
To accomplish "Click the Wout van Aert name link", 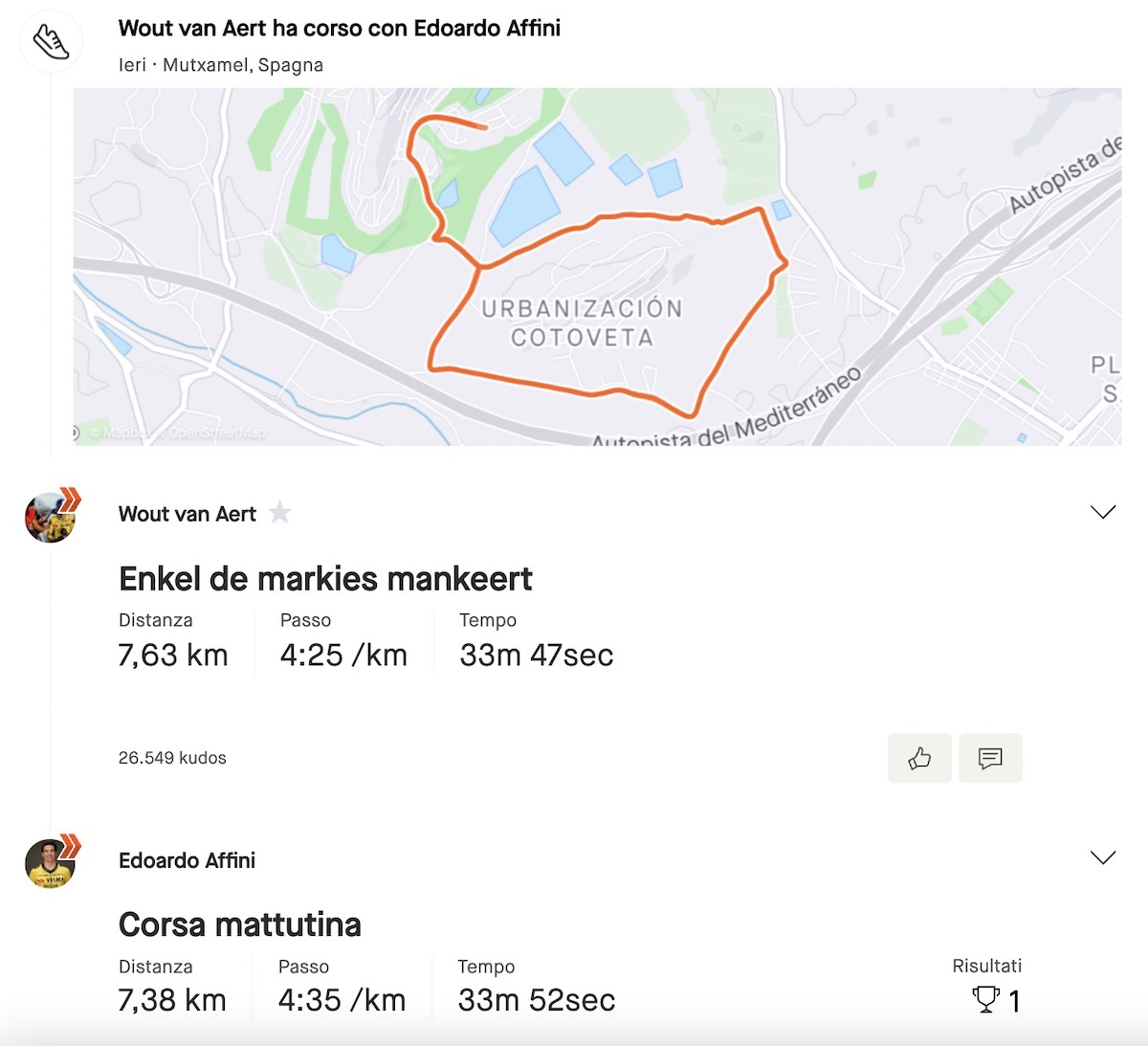I will (187, 514).
